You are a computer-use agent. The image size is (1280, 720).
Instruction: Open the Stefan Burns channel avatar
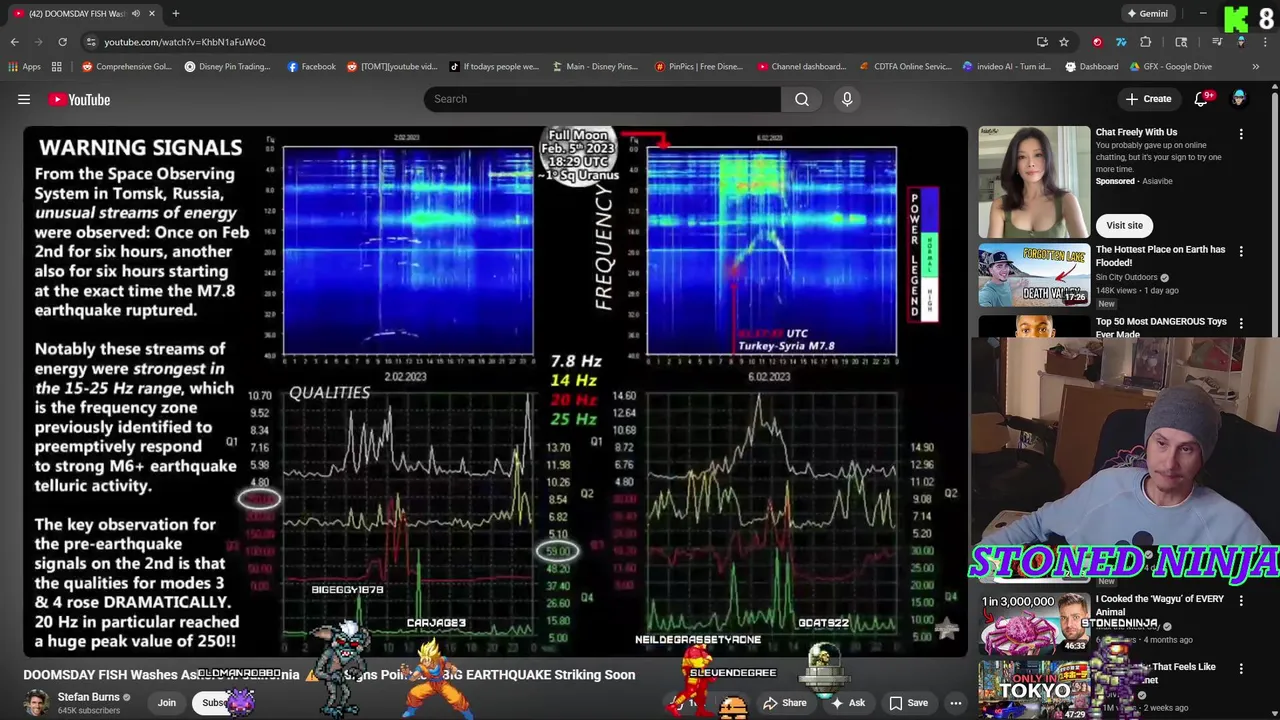click(x=37, y=704)
